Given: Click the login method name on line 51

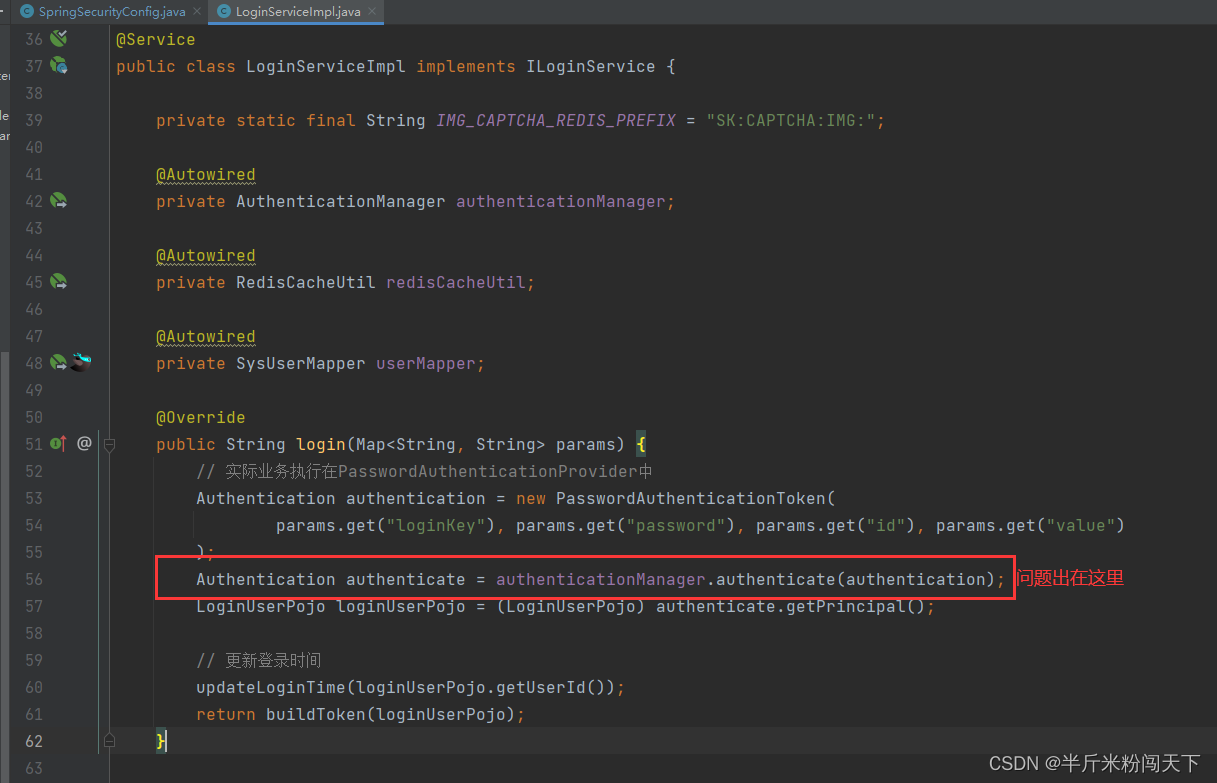Looking at the screenshot, I should (321, 444).
